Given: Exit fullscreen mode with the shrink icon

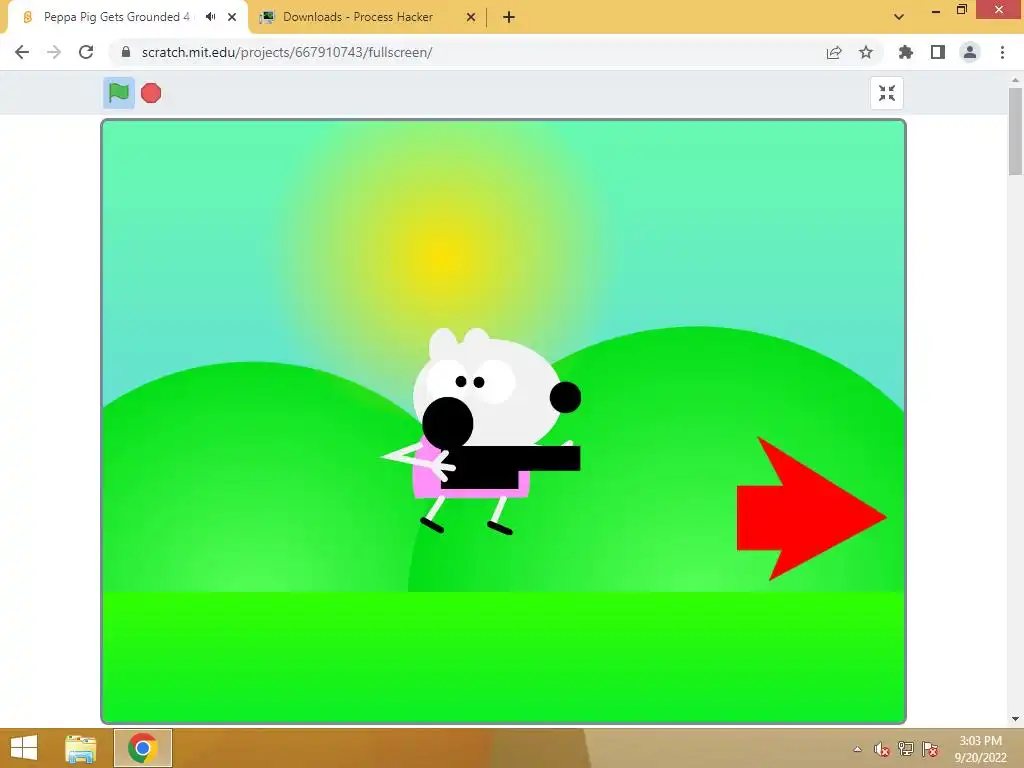Looking at the screenshot, I should [887, 93].
